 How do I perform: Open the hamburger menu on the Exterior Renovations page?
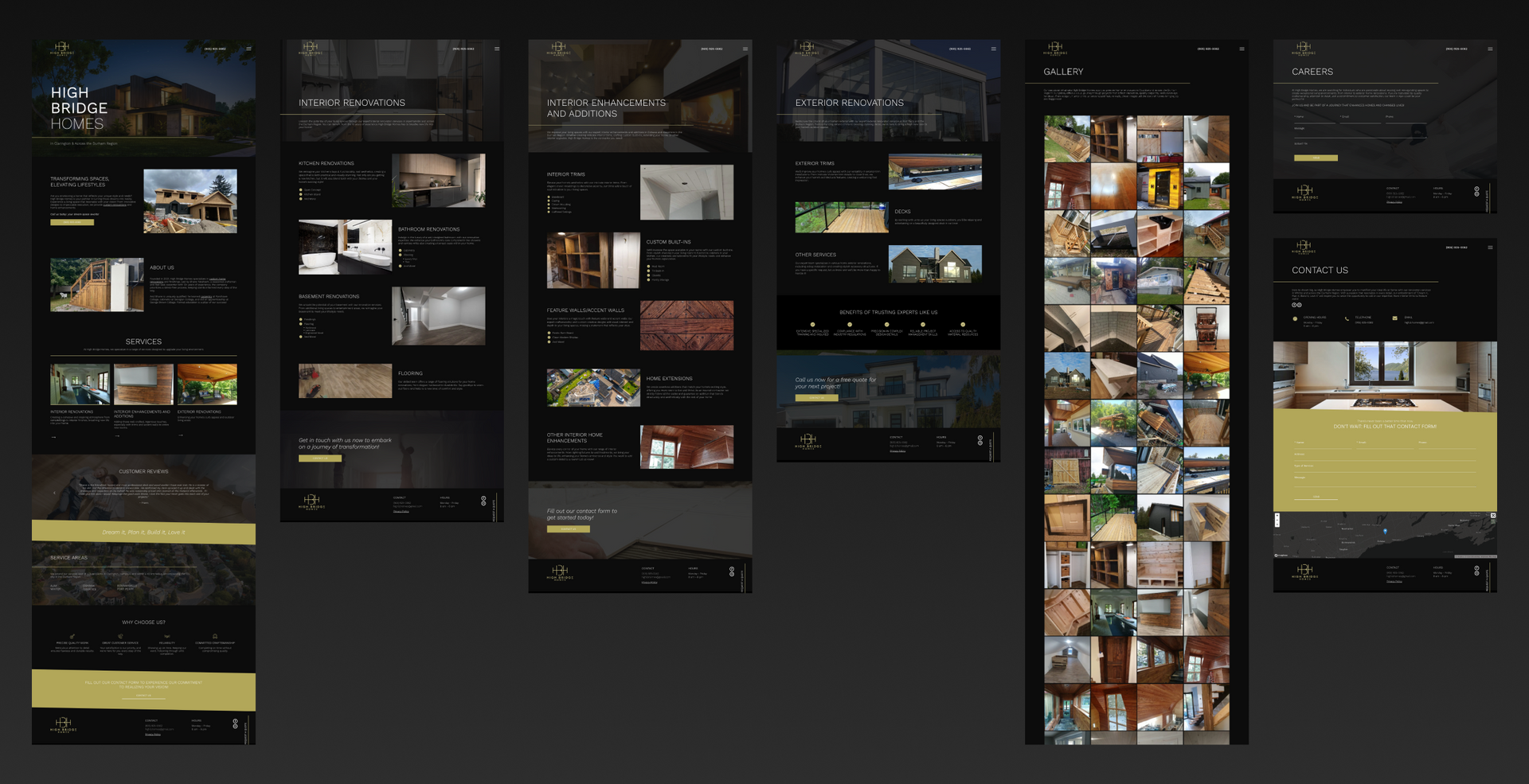click(x=993, y=49)
